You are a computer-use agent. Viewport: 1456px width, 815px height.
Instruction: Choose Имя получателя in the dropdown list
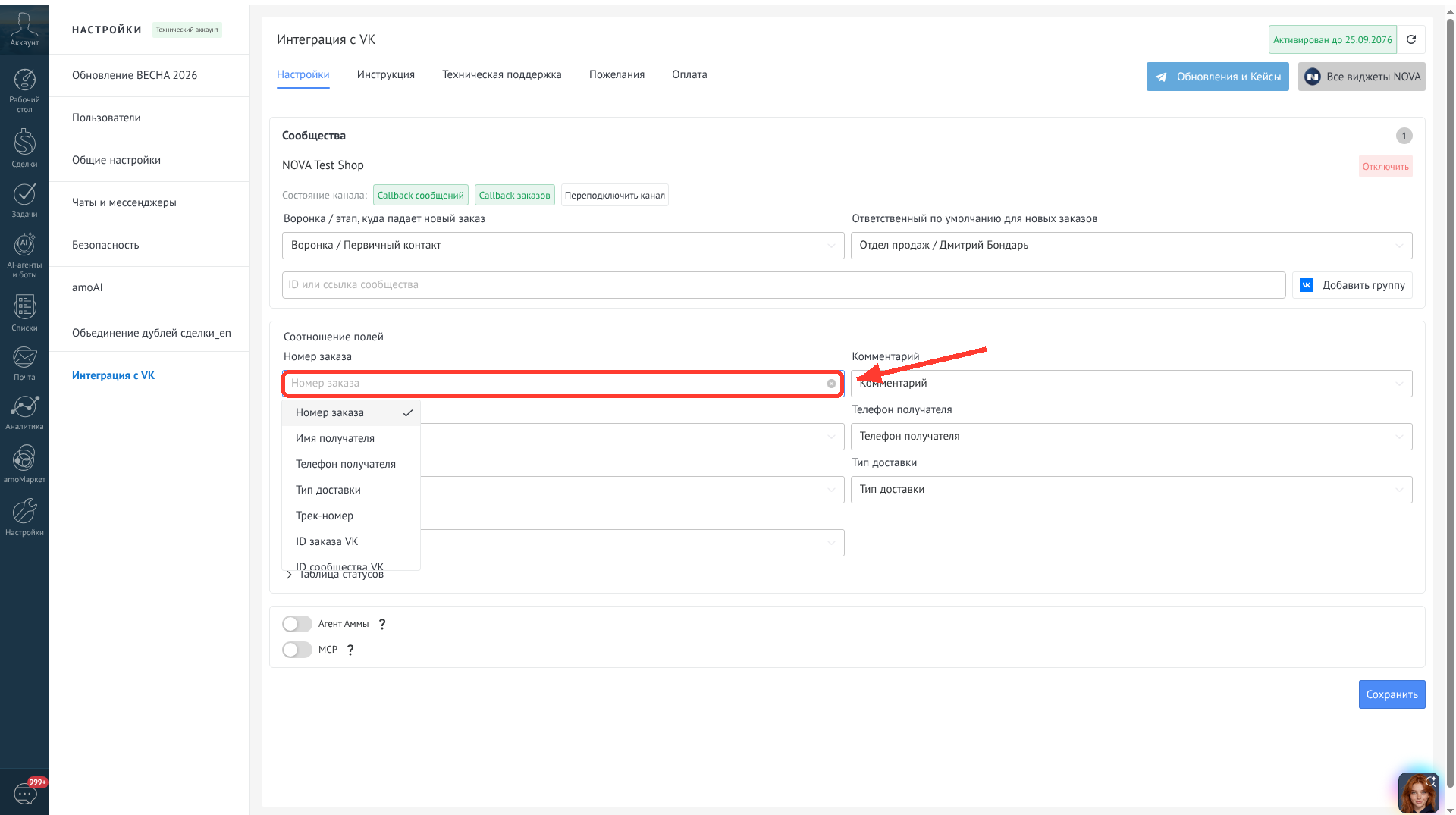coord(351,438)
